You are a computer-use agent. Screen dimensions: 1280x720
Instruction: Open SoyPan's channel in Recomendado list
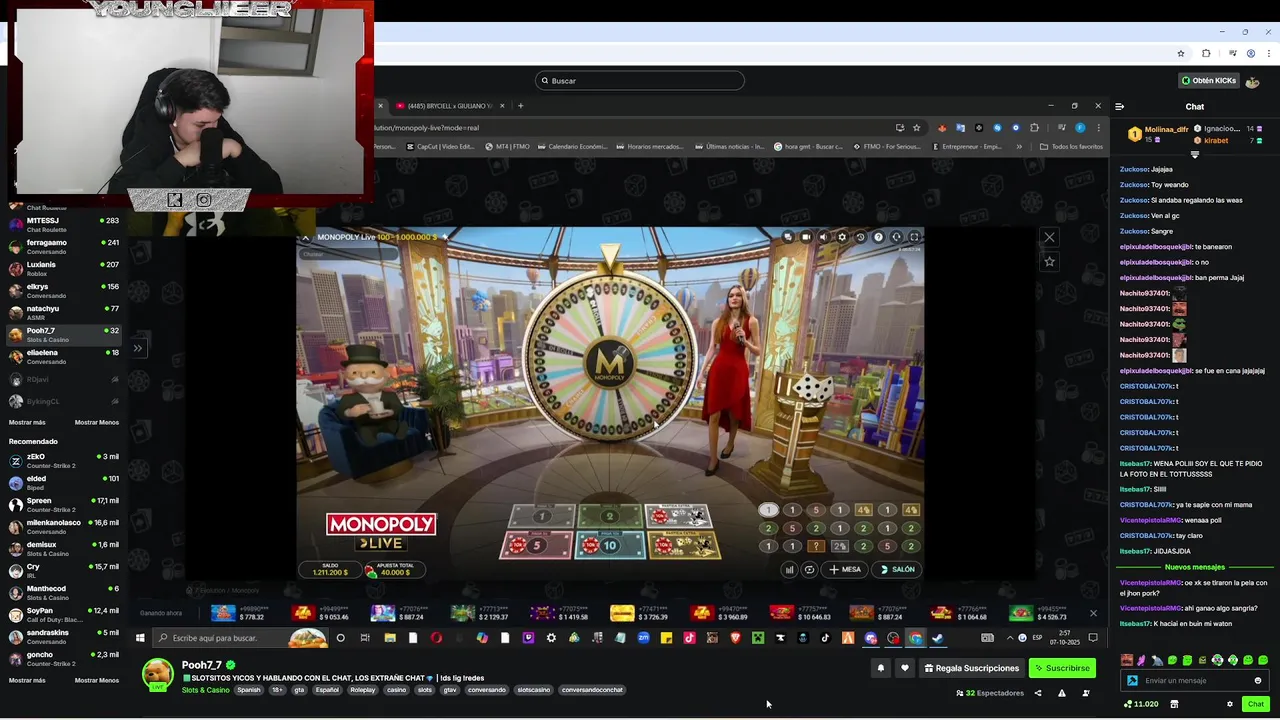[x=62, y=614]
